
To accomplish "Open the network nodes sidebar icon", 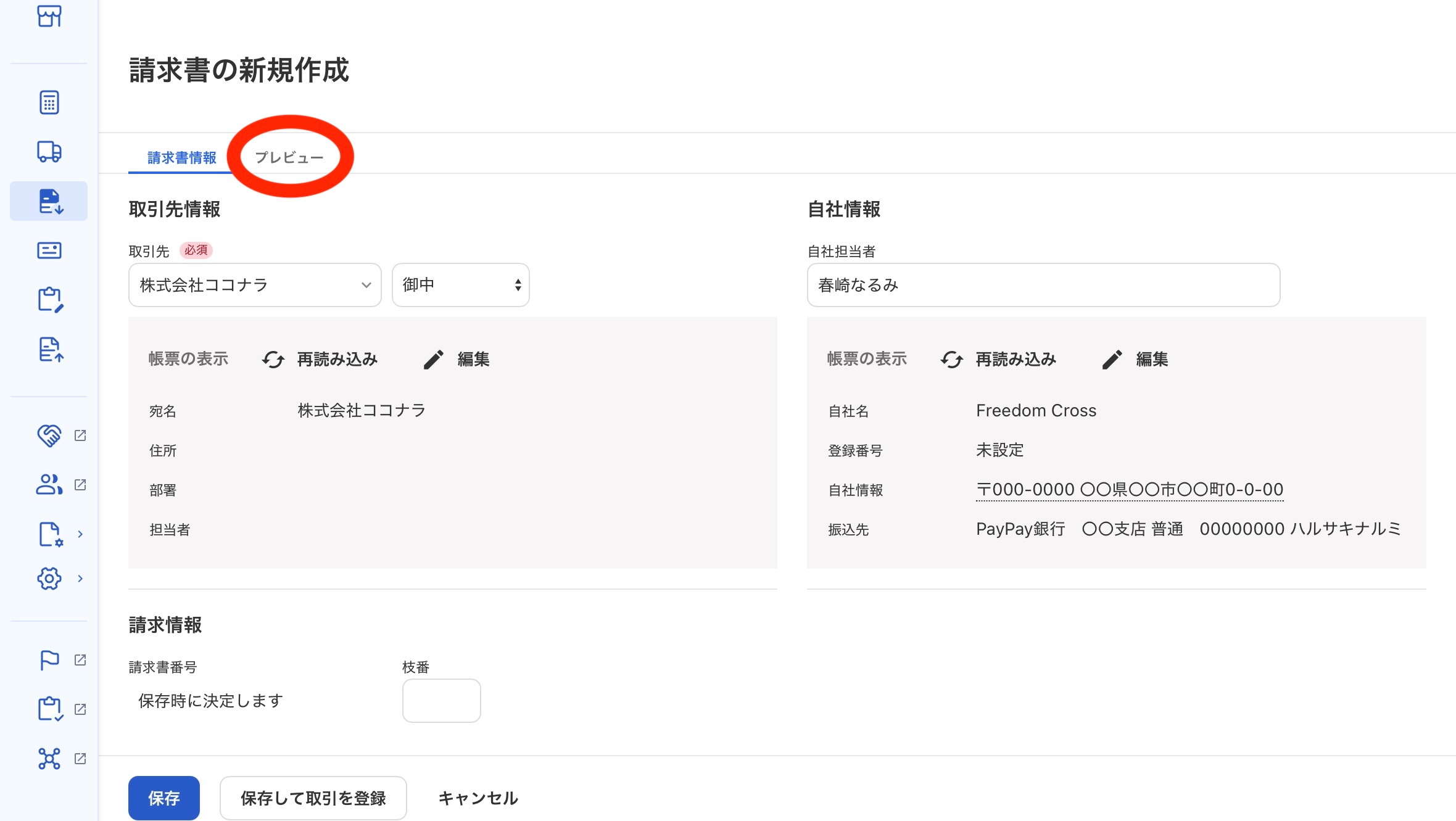I will pyautogui.click(x=49, y=759).
